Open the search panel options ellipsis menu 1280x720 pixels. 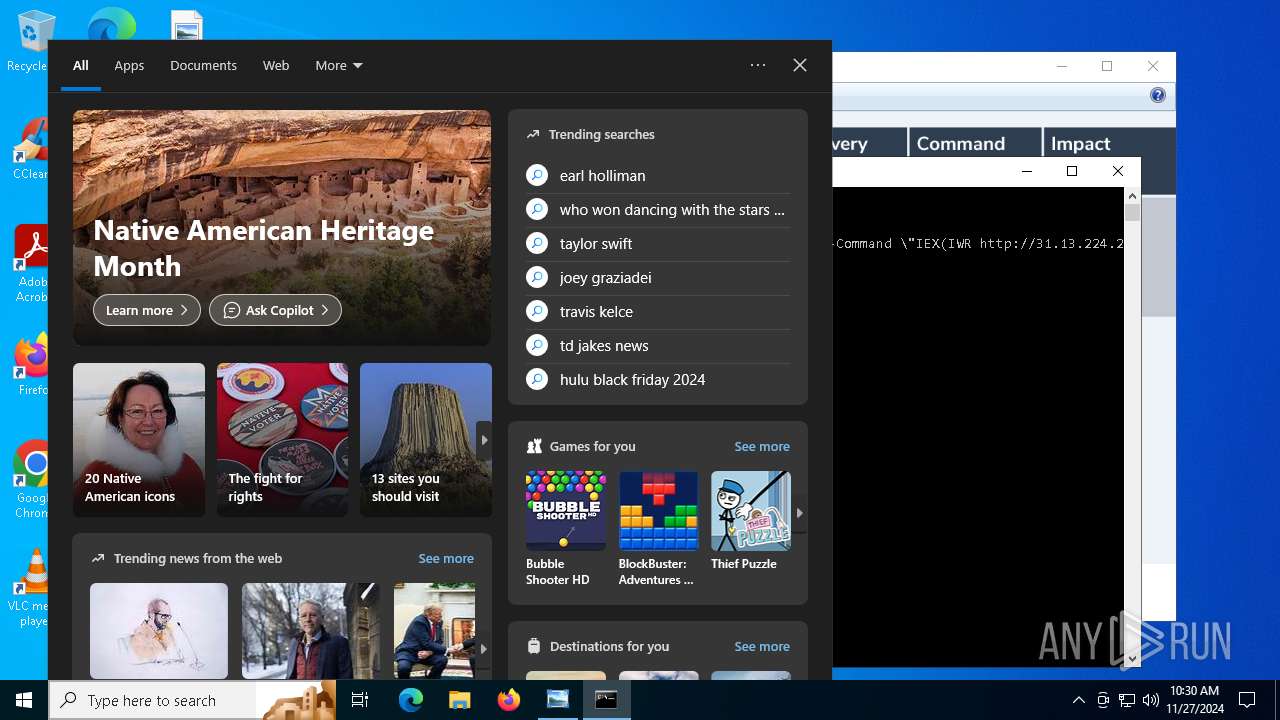tap(758, 65)
